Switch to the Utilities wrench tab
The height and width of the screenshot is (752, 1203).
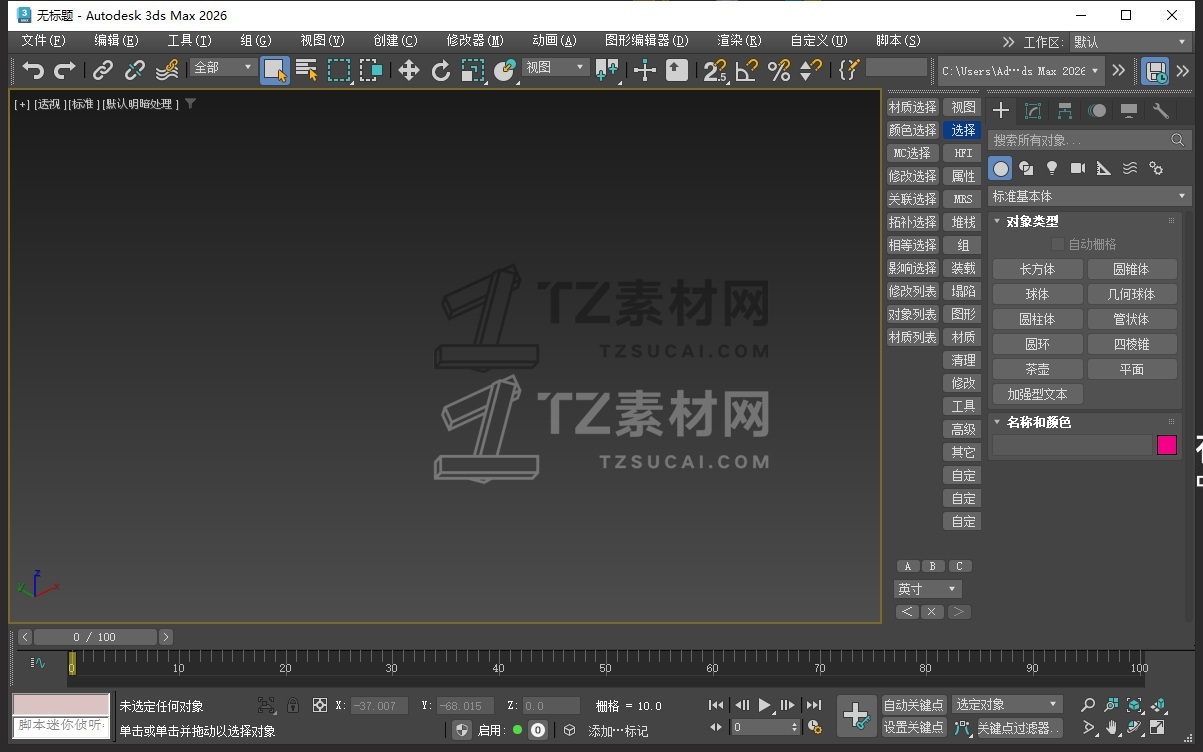coord(1161,110)
